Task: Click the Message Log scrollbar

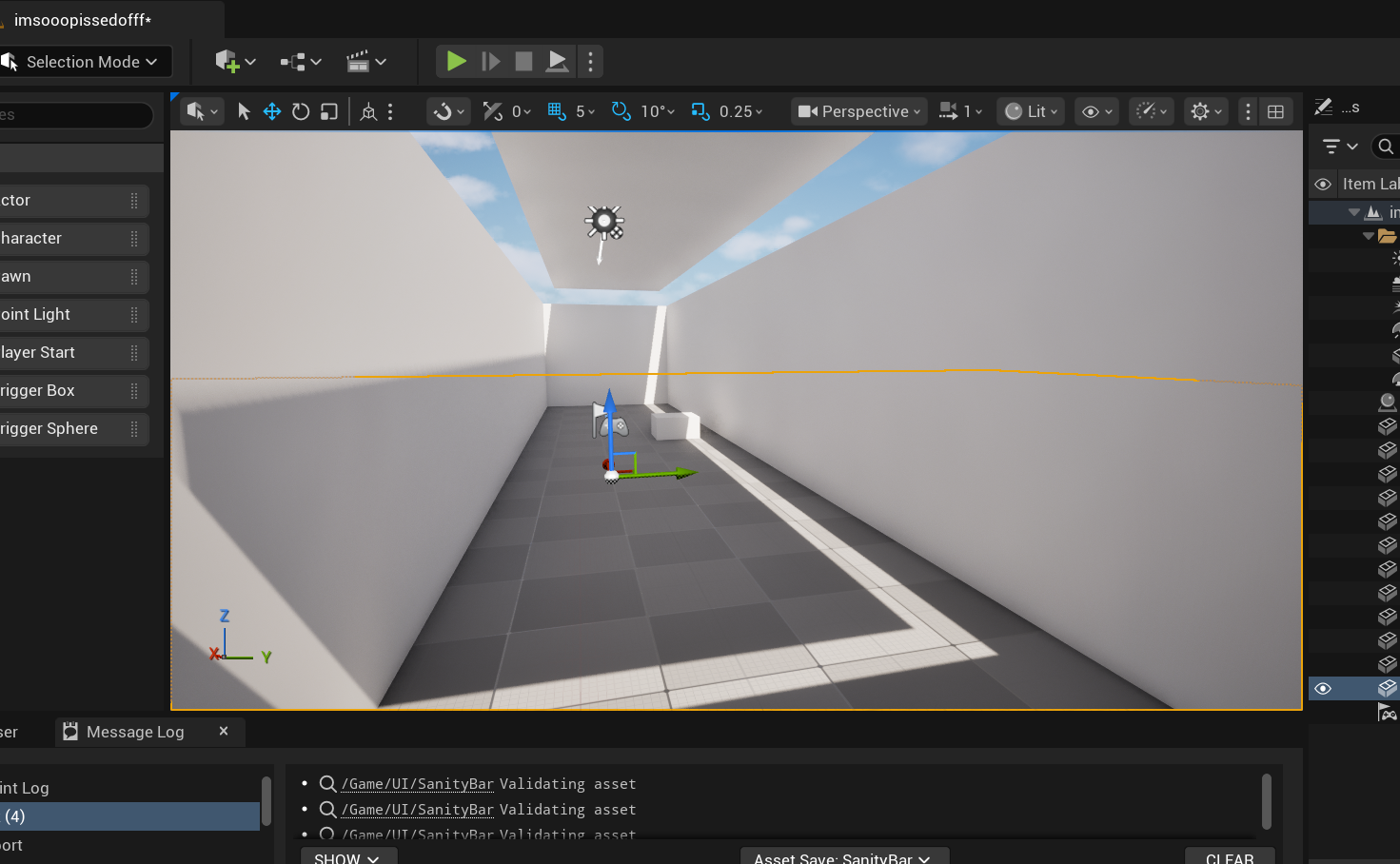Action: coord(1267,802)
